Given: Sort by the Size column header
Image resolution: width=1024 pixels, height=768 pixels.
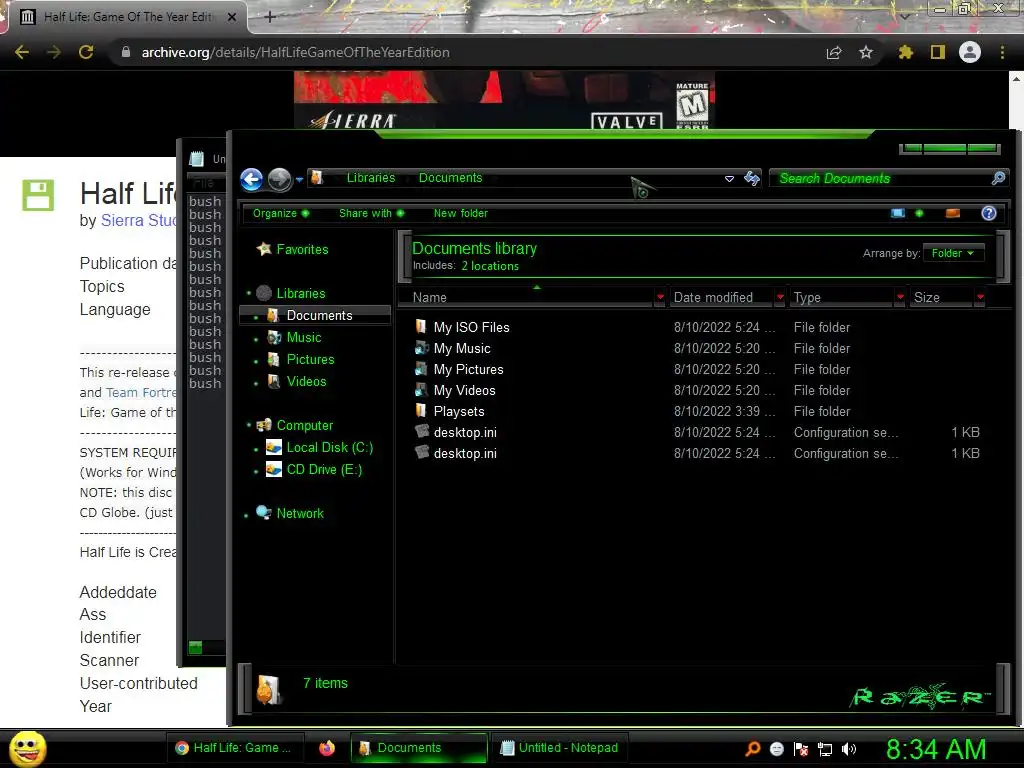Looking at the screenshot, I should [942, 298].
